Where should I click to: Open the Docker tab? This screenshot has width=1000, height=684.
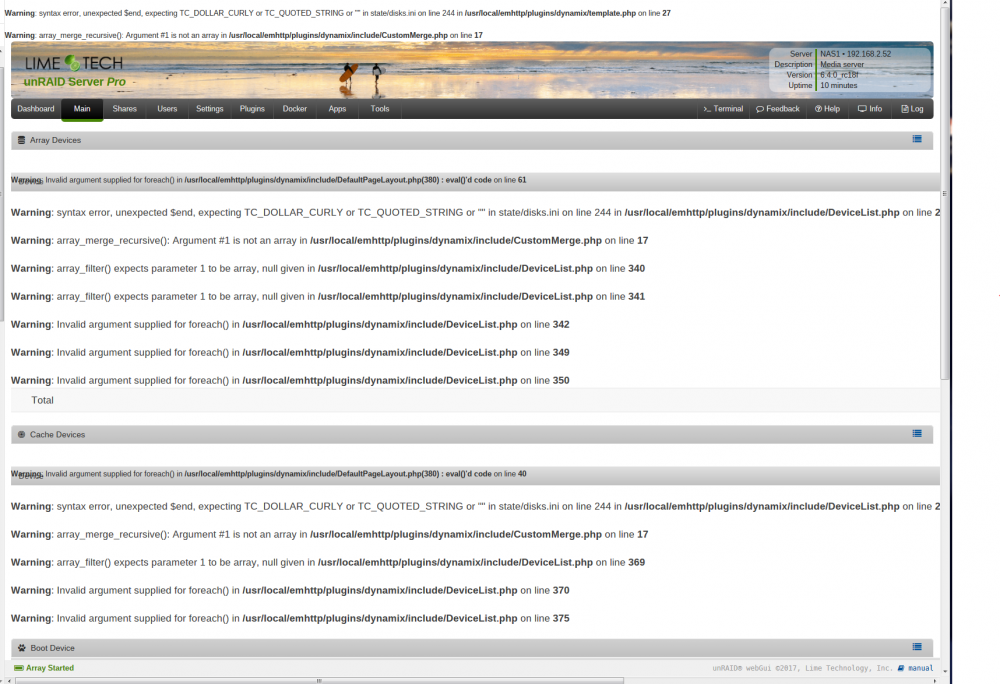click(x=295, y=109)
